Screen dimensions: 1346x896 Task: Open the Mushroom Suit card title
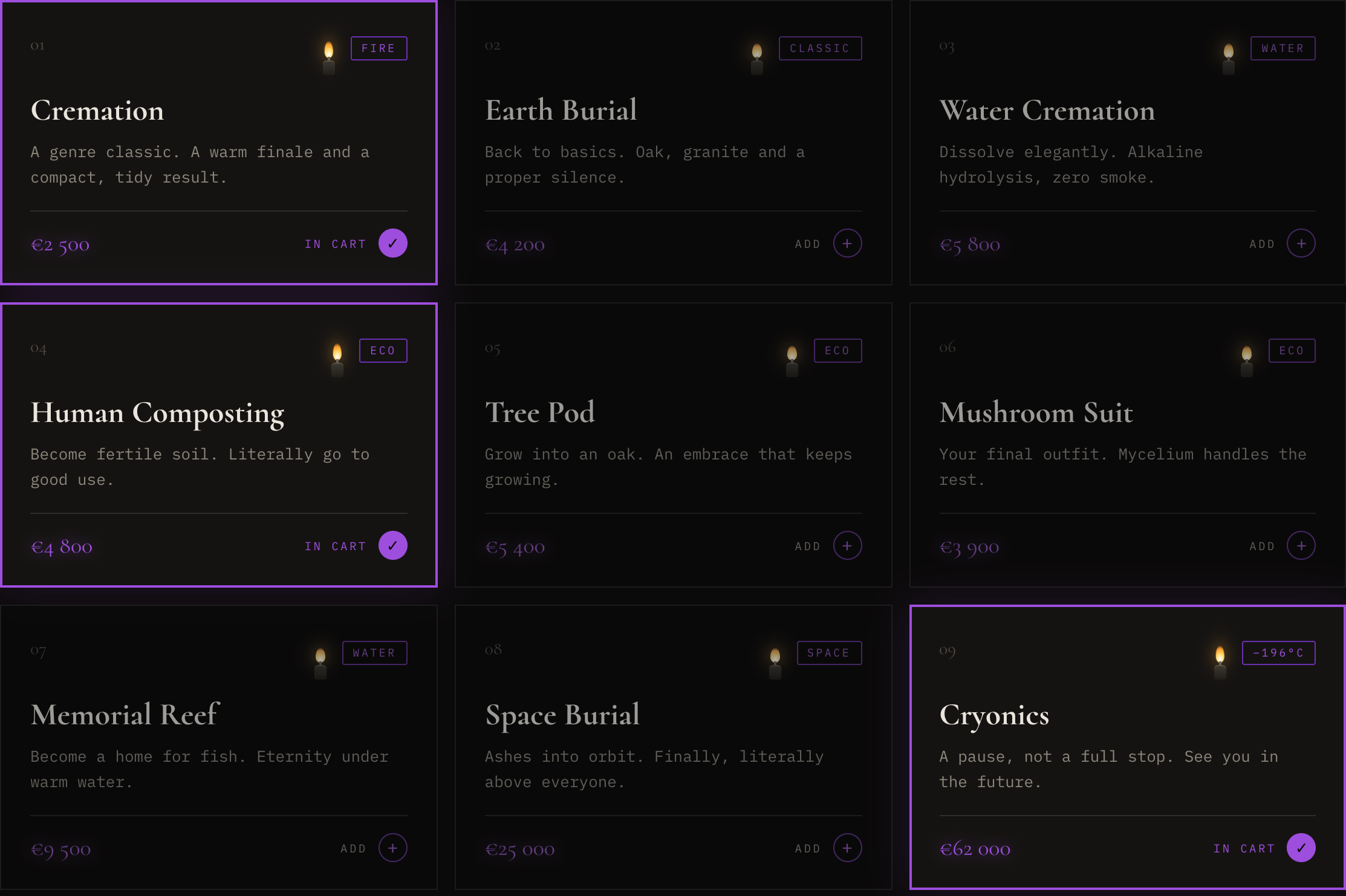(1036, 413)
